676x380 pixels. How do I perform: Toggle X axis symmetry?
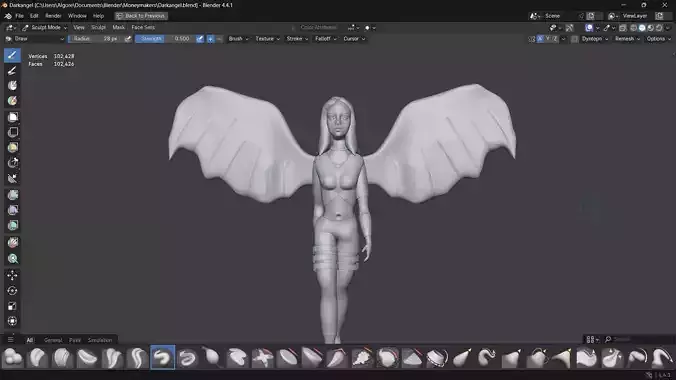tap(540, 39)
